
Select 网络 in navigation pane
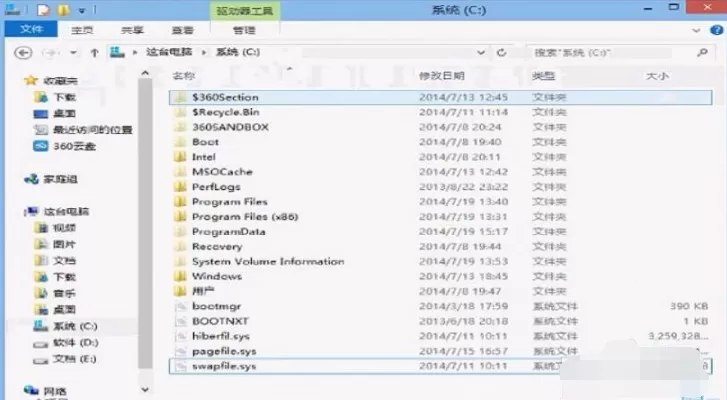tap(45, 391)
